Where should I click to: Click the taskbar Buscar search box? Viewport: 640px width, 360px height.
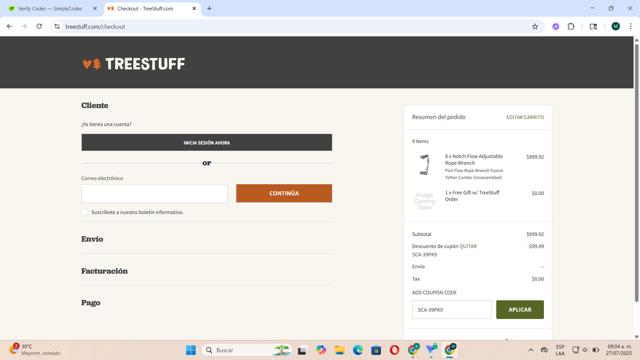[x=247, y=350]
